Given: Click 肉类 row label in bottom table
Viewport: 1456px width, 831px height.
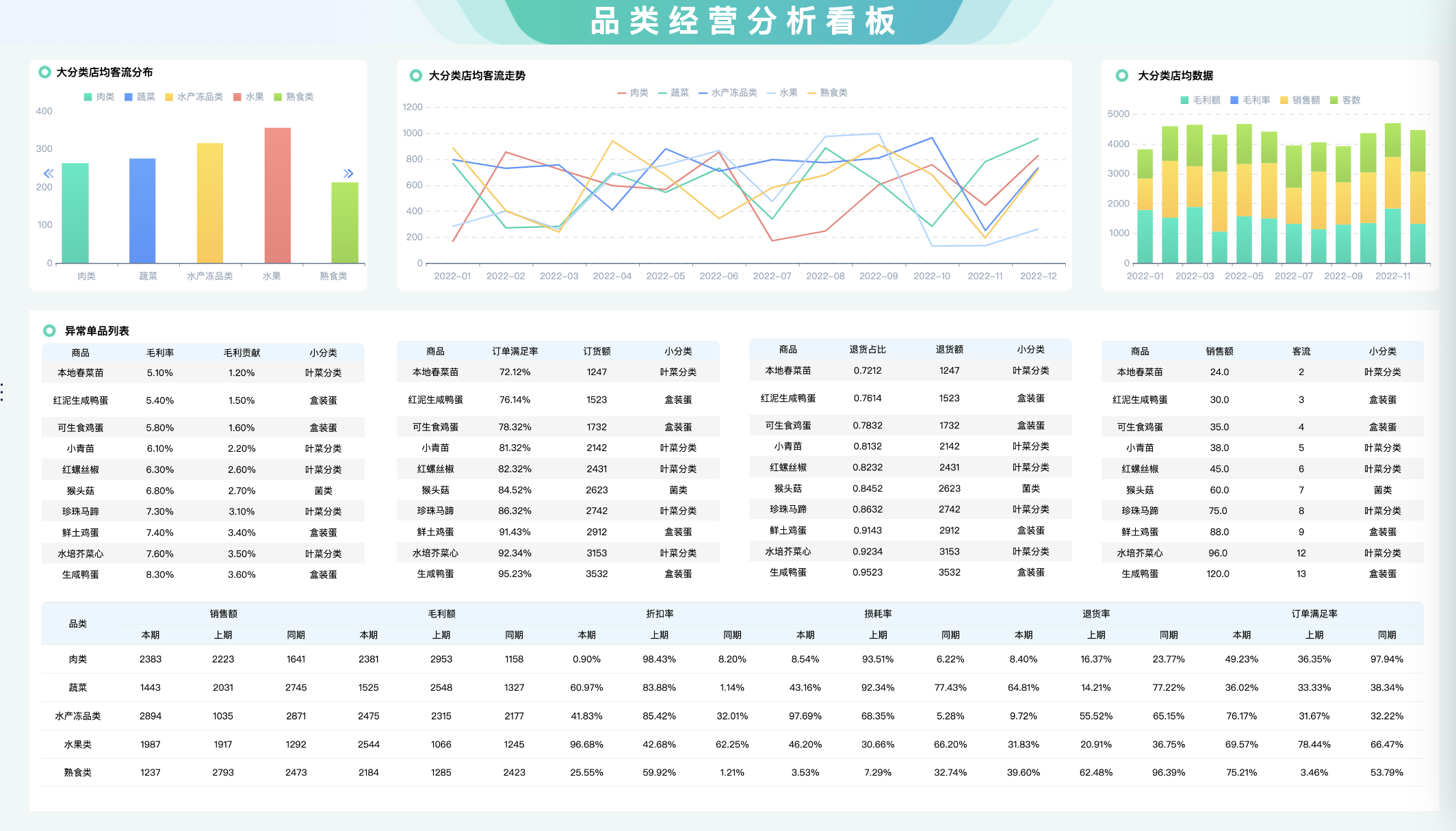Looking at the screenshot, I should pos(78,659).
